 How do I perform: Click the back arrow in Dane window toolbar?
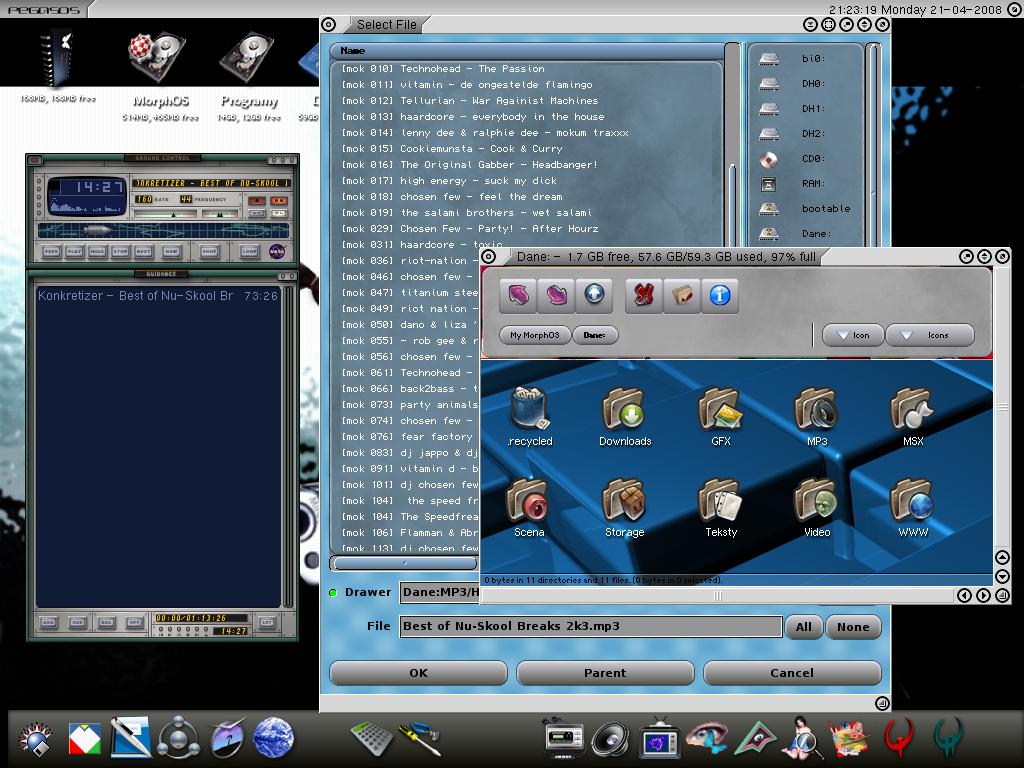coord(518,295)
